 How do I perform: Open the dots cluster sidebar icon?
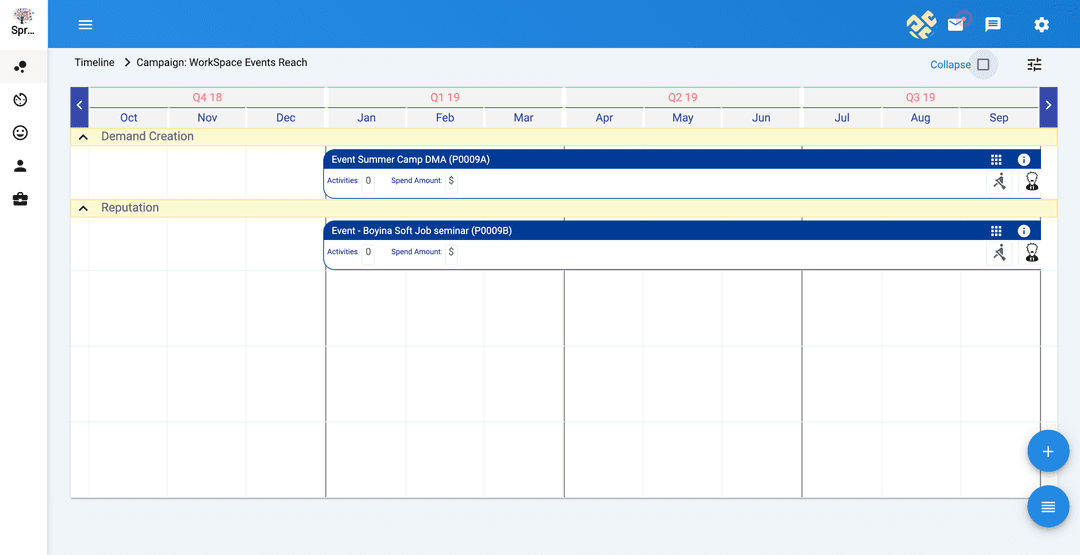point(21,67)
